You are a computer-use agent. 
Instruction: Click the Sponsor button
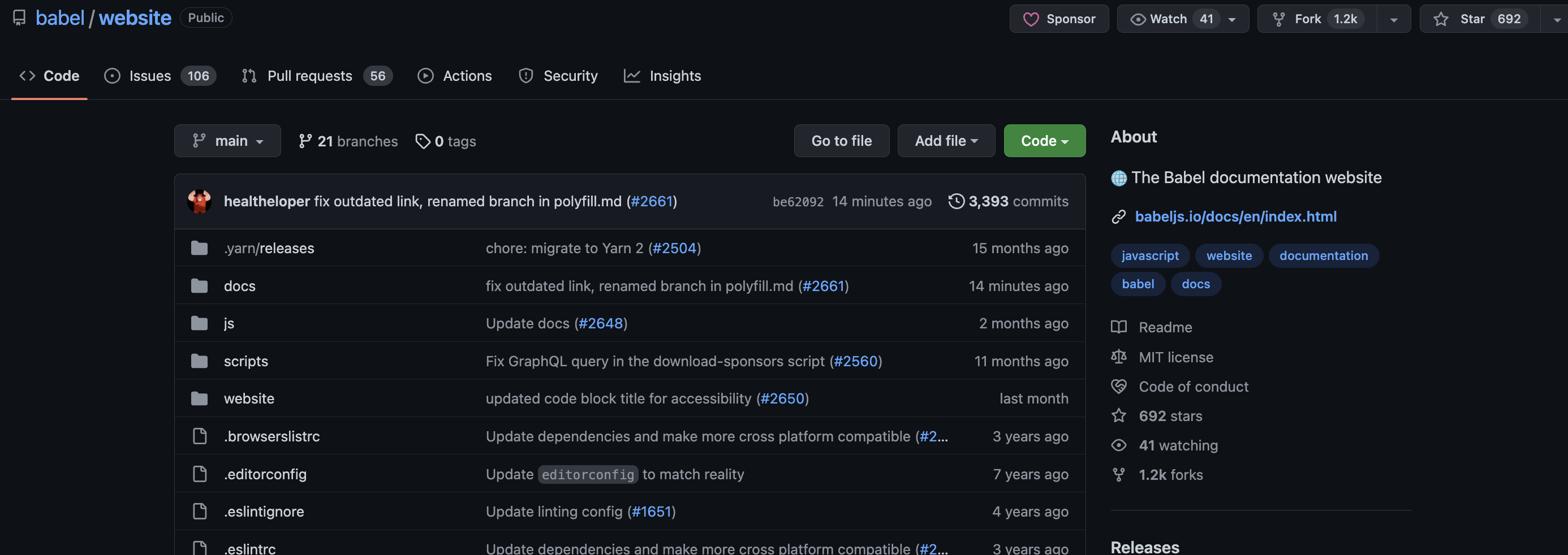click(1058, 19)
